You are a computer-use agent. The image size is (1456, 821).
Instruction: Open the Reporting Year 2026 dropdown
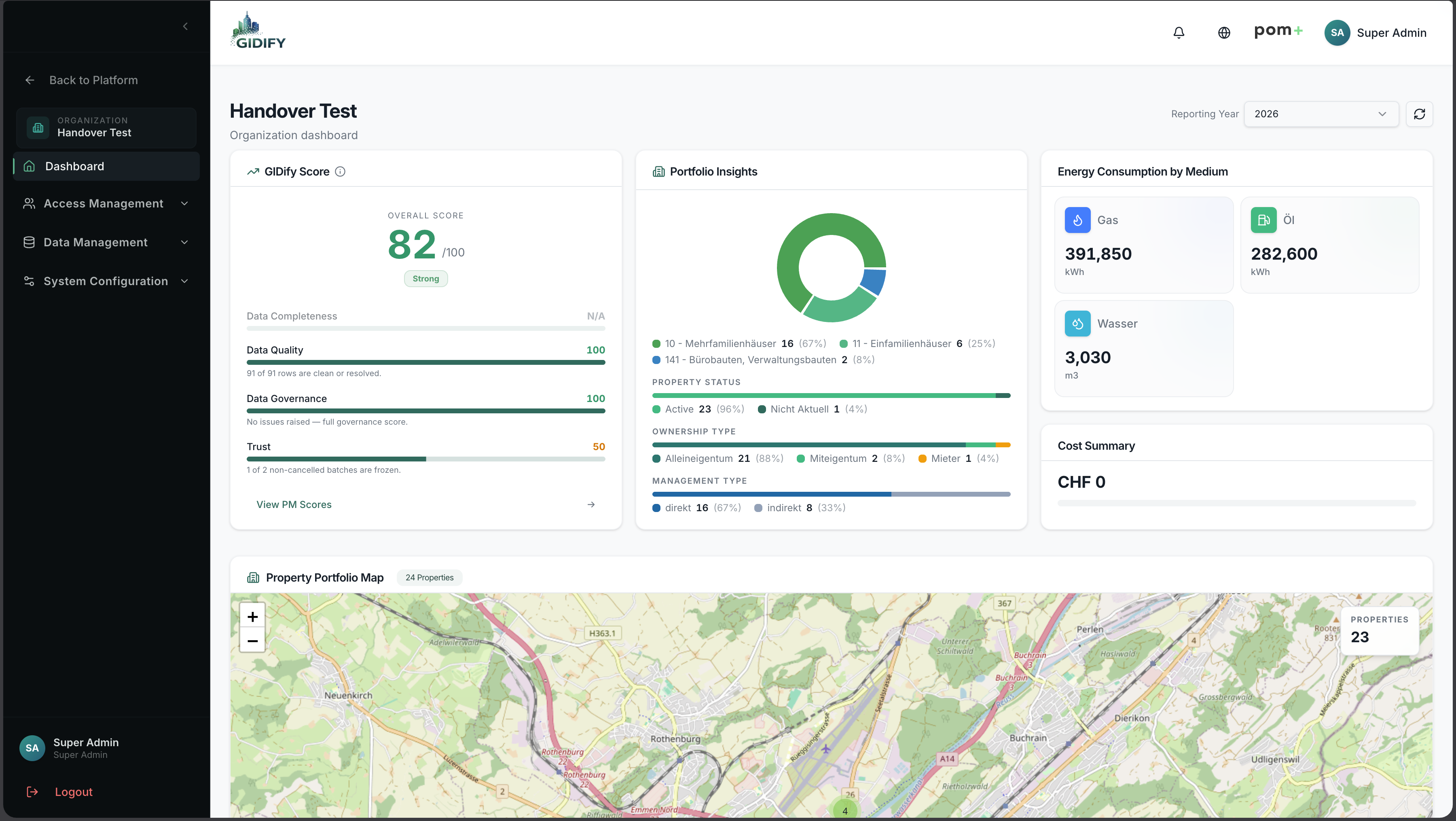(x=1321, y=114)
